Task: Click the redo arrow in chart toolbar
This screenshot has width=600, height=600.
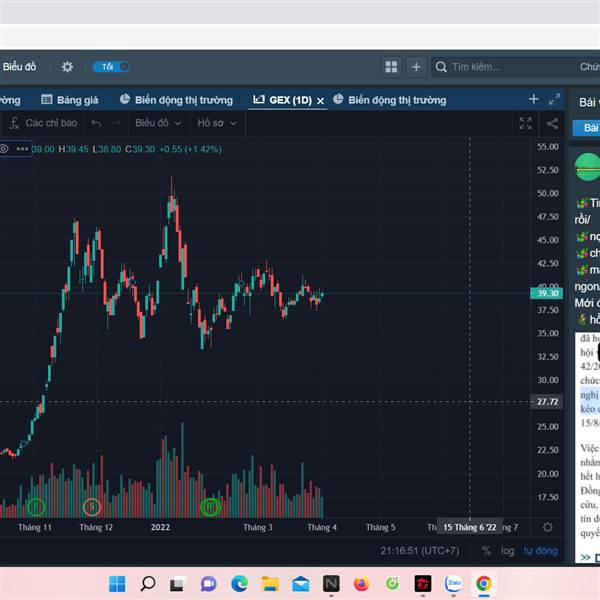Action: [115, 123]
